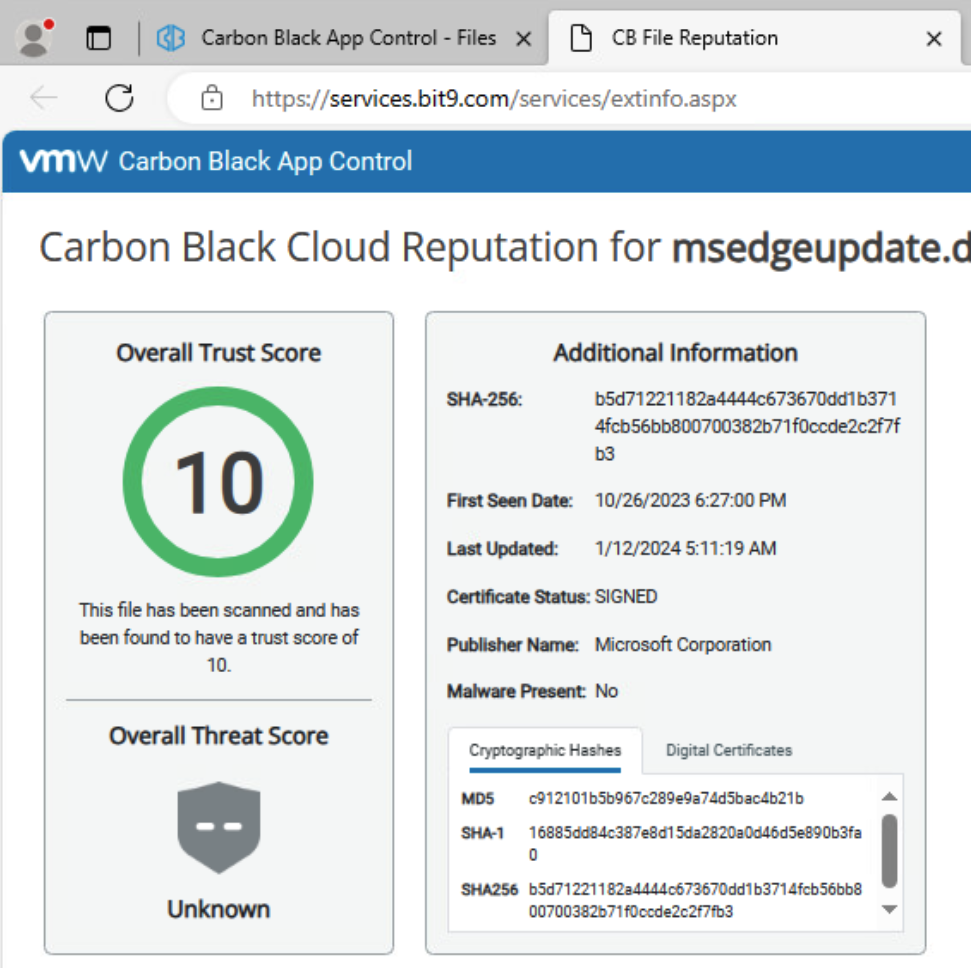Click the Overall Trust Score heading
The image size is (971, 968).
[x=219, y=353]
